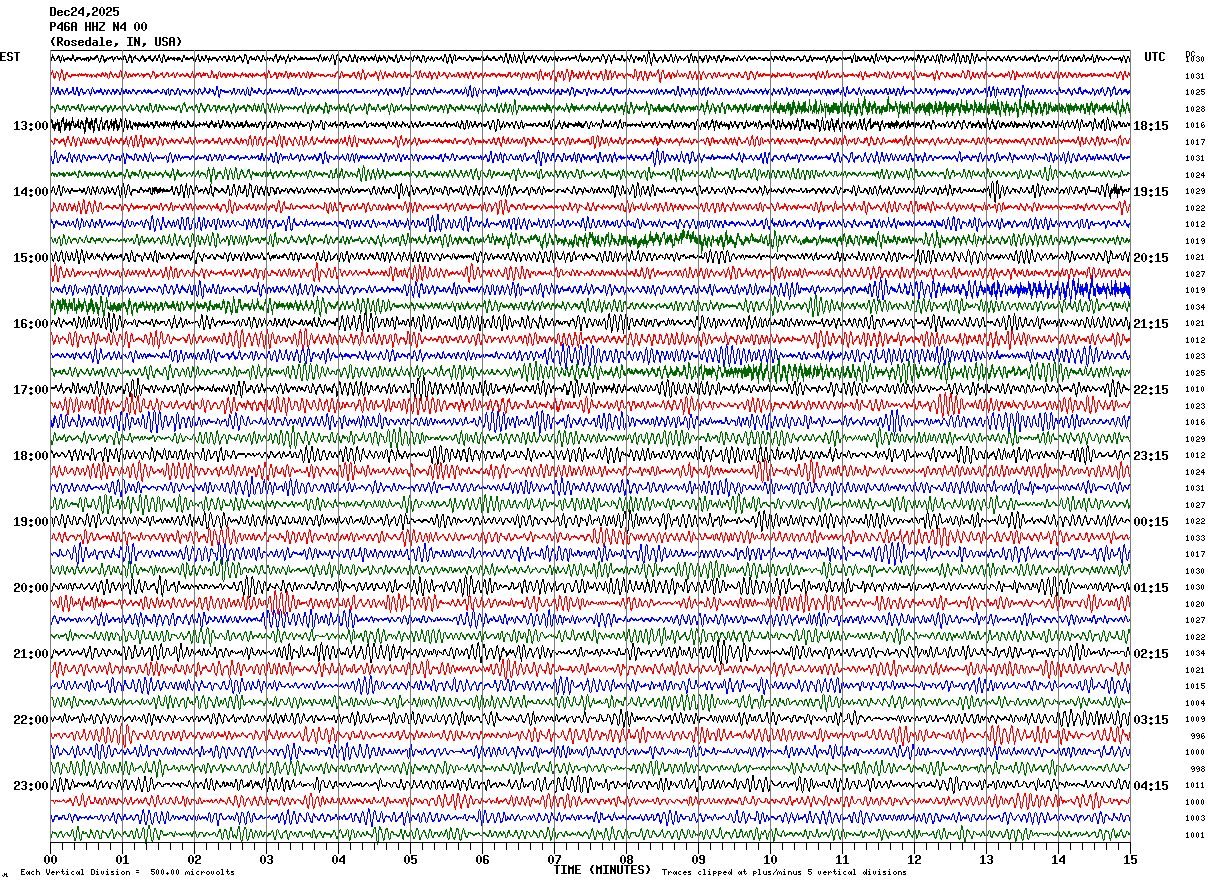The width and height of the screenshot is (1210, 886).
Task: Click minute tick '04' on time axis
Action: click(x=338, y=859)
